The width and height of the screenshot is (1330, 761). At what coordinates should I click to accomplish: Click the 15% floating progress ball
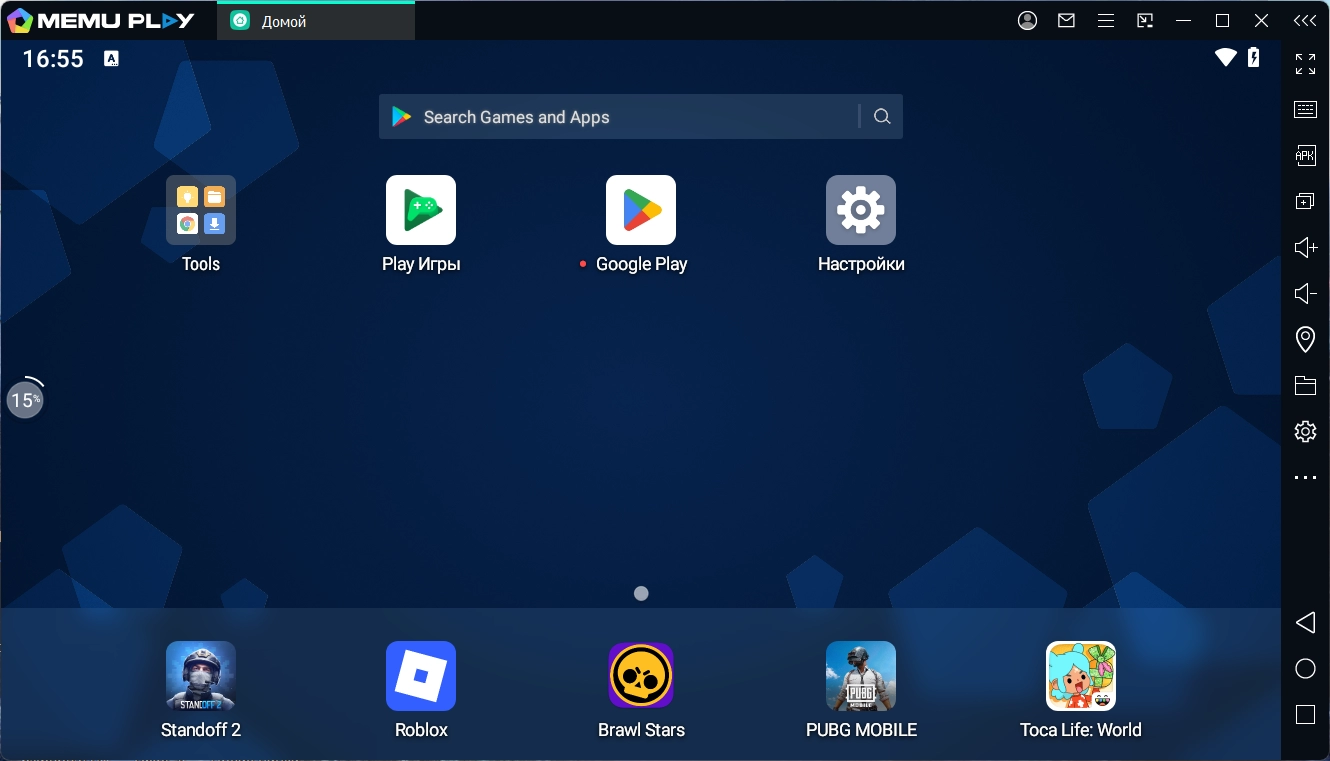(25, 400)
